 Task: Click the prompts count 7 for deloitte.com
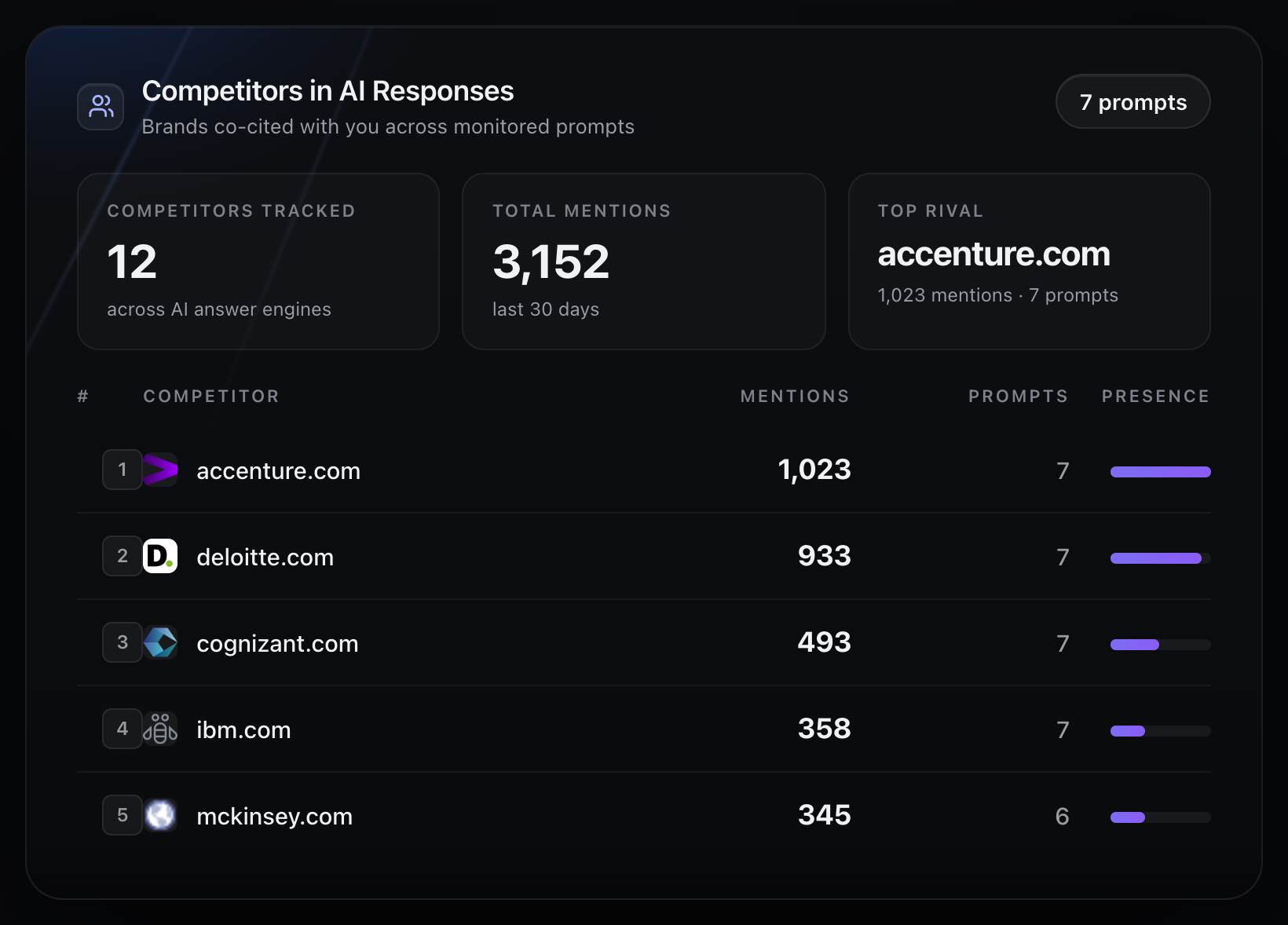[x=1063, y=558]
